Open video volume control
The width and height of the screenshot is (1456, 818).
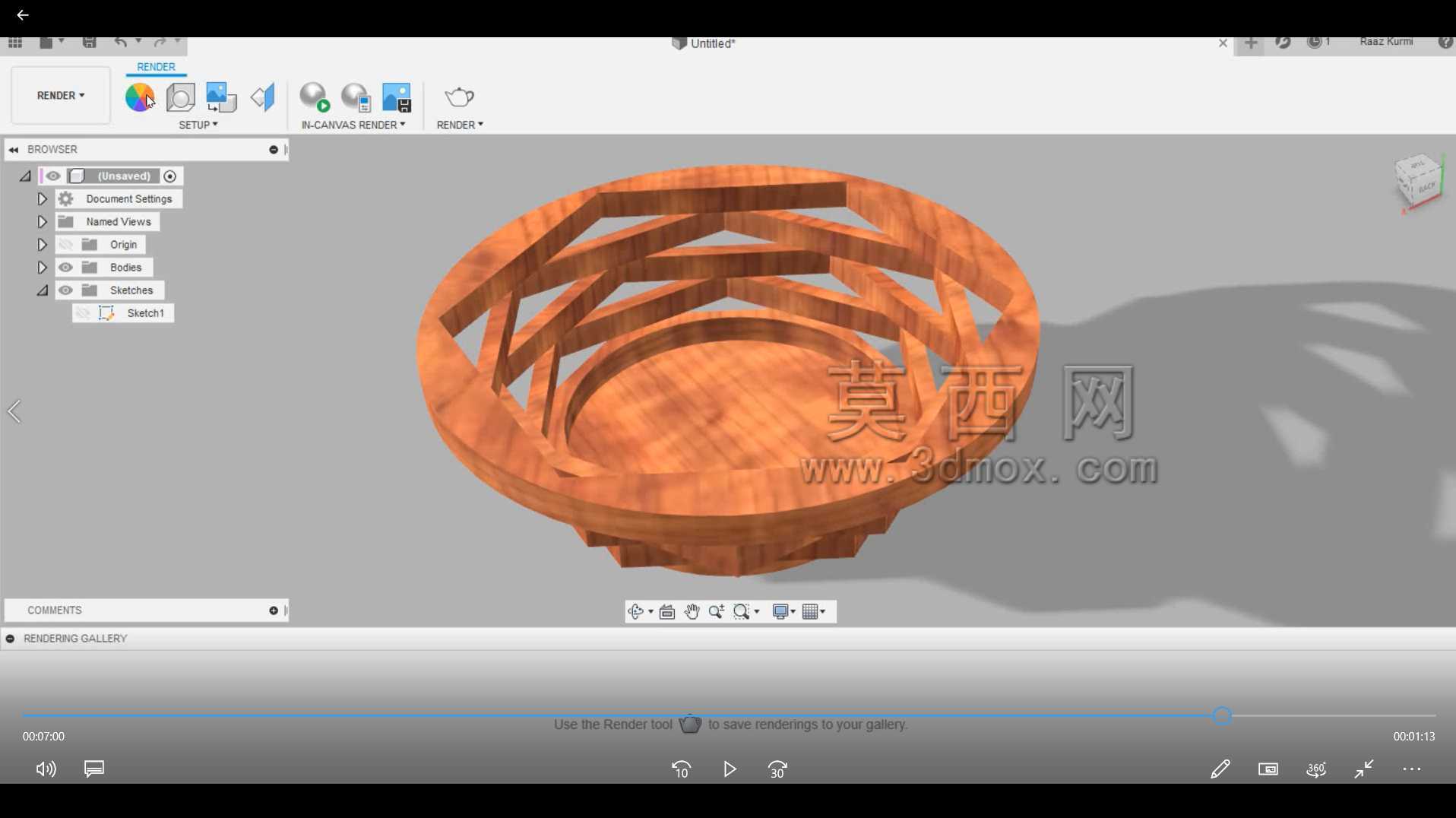[x=46, y=769]
